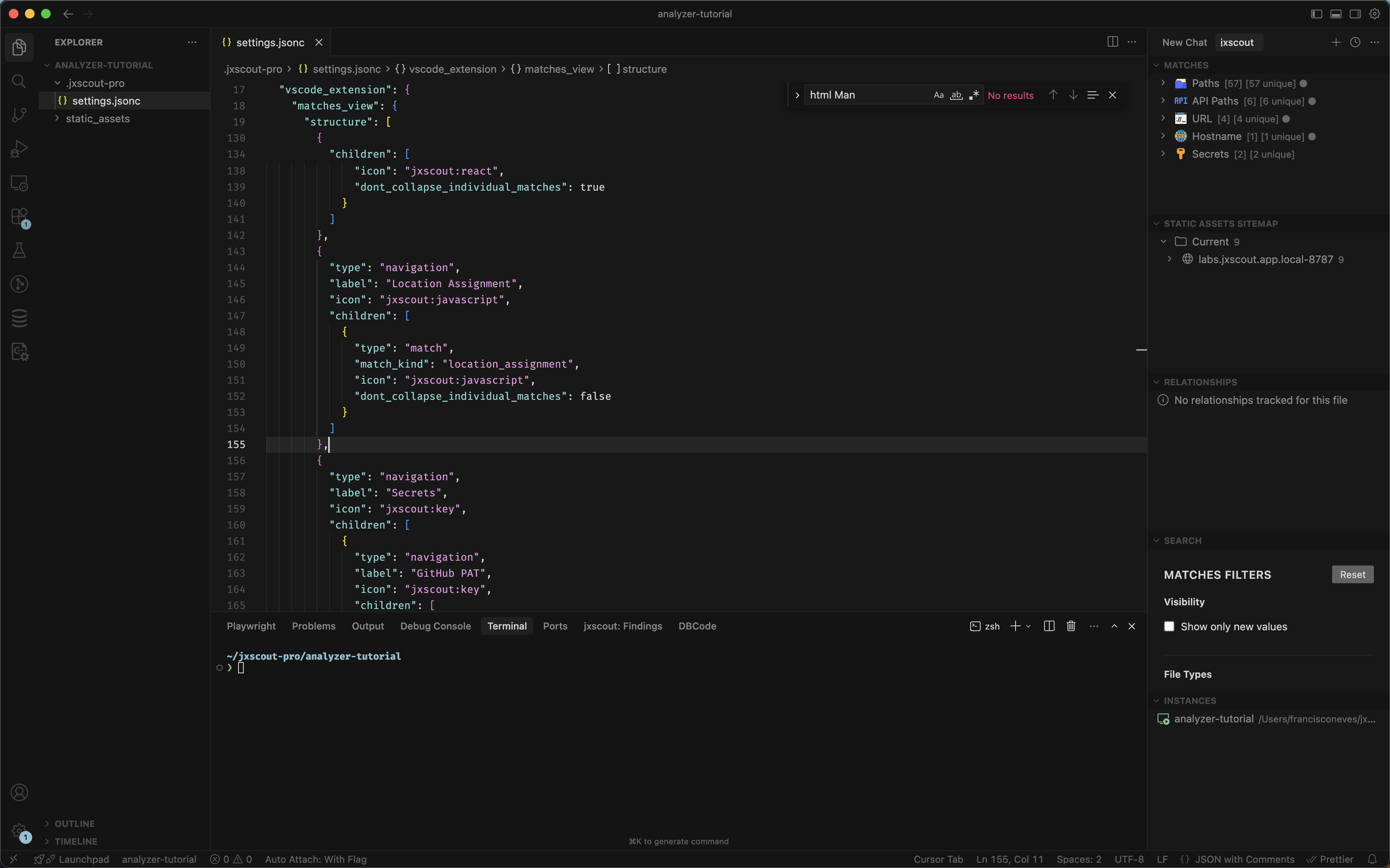Open chat history clock icon

pyautogui.click(x=1355, y=43)
